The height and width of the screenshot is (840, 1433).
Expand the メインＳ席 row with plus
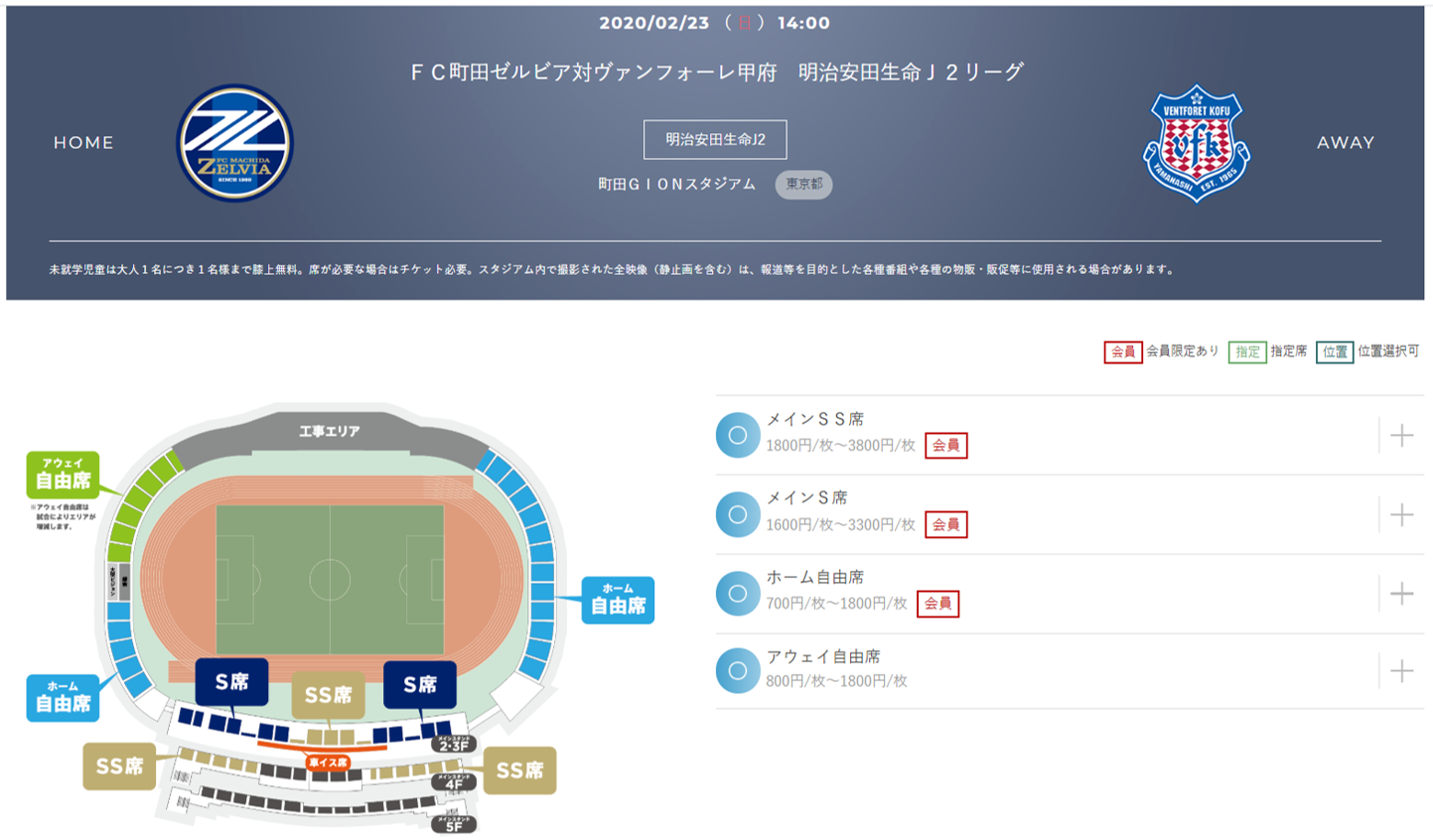[1401, 514]
